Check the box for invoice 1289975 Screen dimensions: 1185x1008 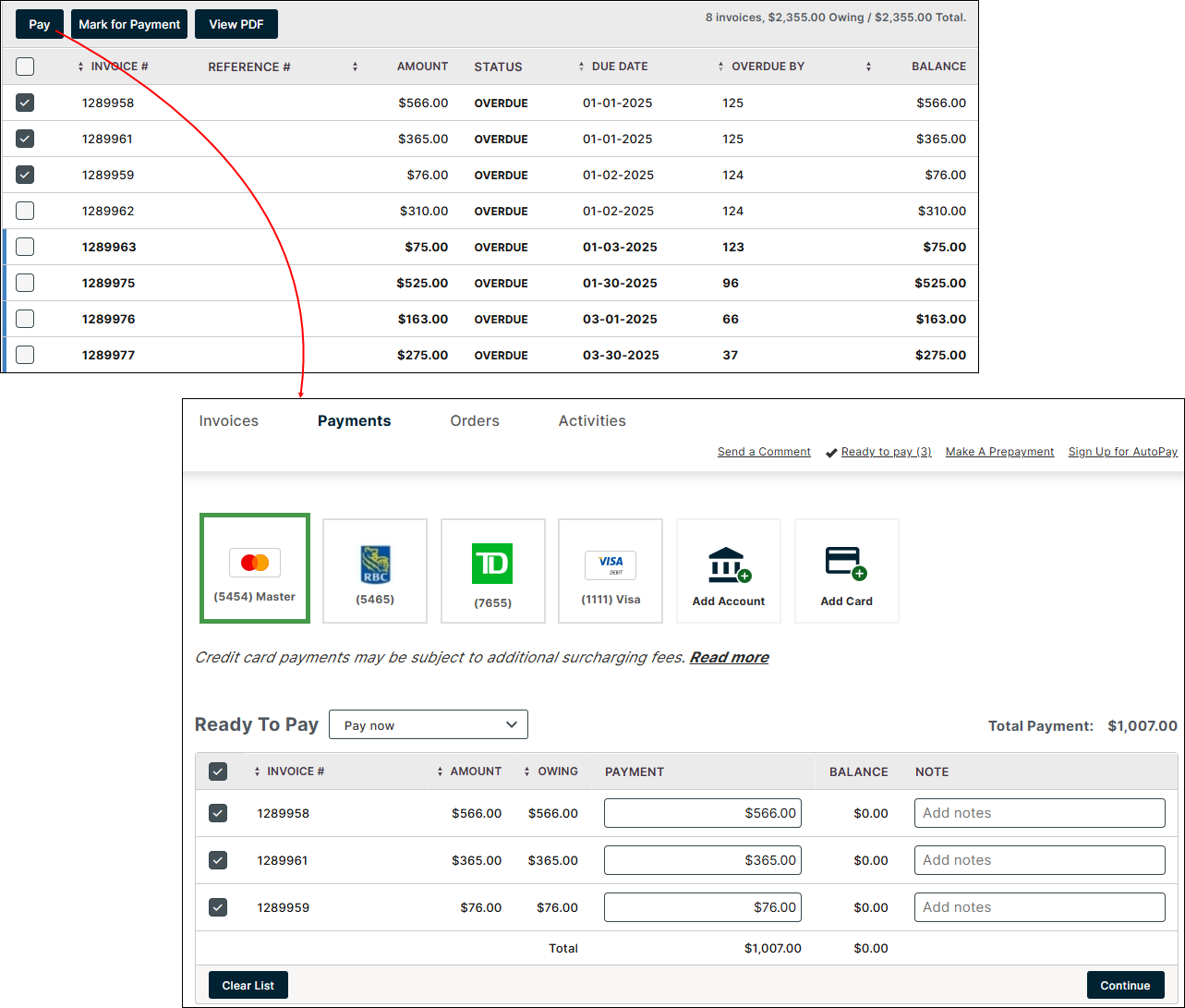(25, 283)
